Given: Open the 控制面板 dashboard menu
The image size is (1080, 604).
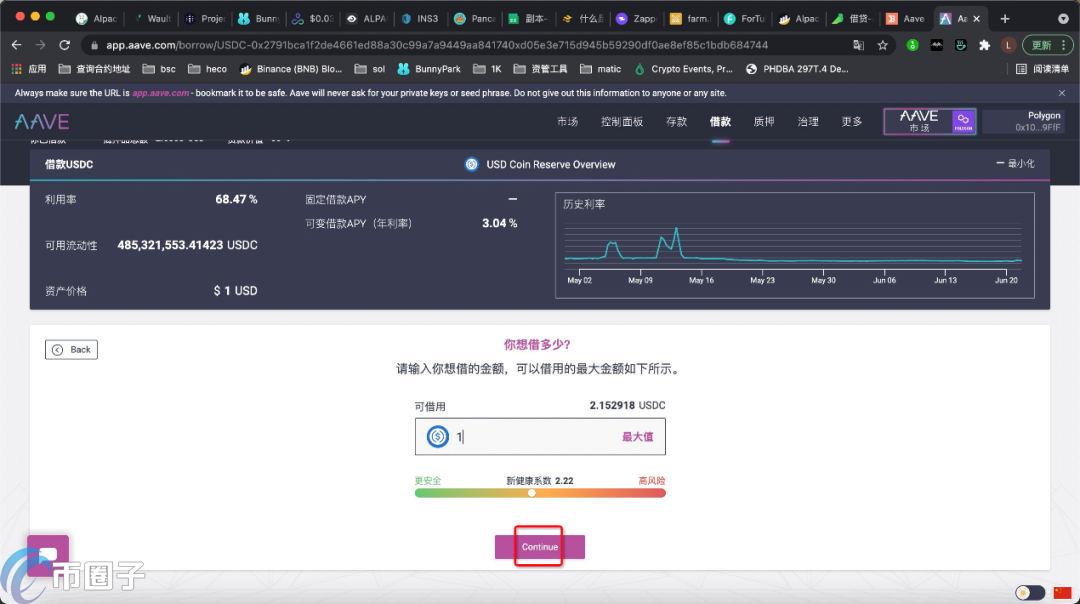Looking at the screenshot, I should tap(622, 122).
